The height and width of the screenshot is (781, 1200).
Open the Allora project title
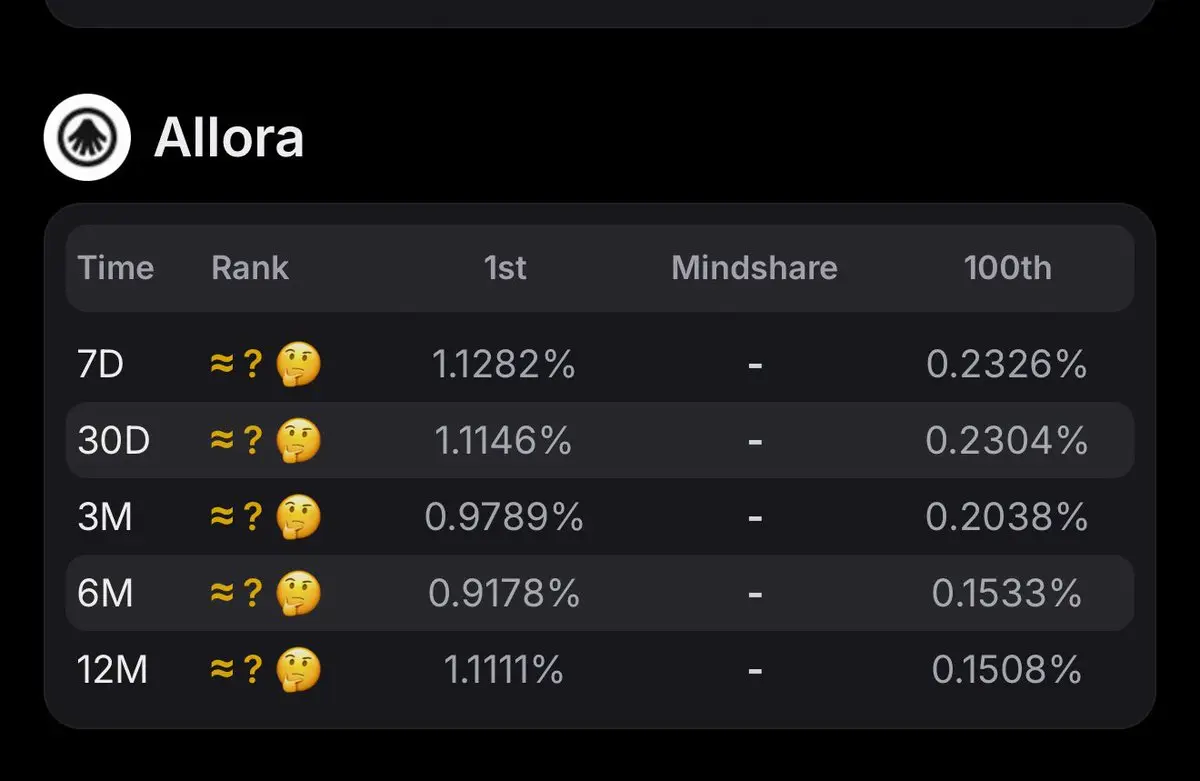tap(229, 138)
